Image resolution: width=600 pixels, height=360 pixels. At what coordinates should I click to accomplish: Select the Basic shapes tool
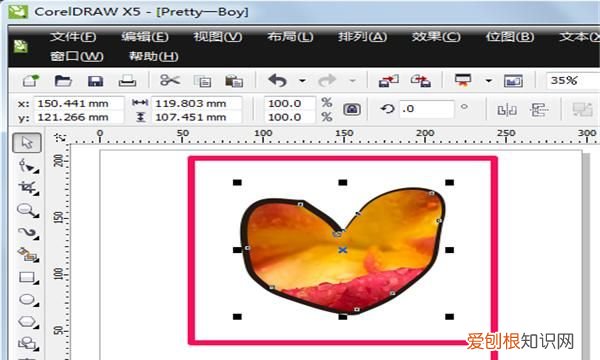pyautogui.click(x=28, y=343)
